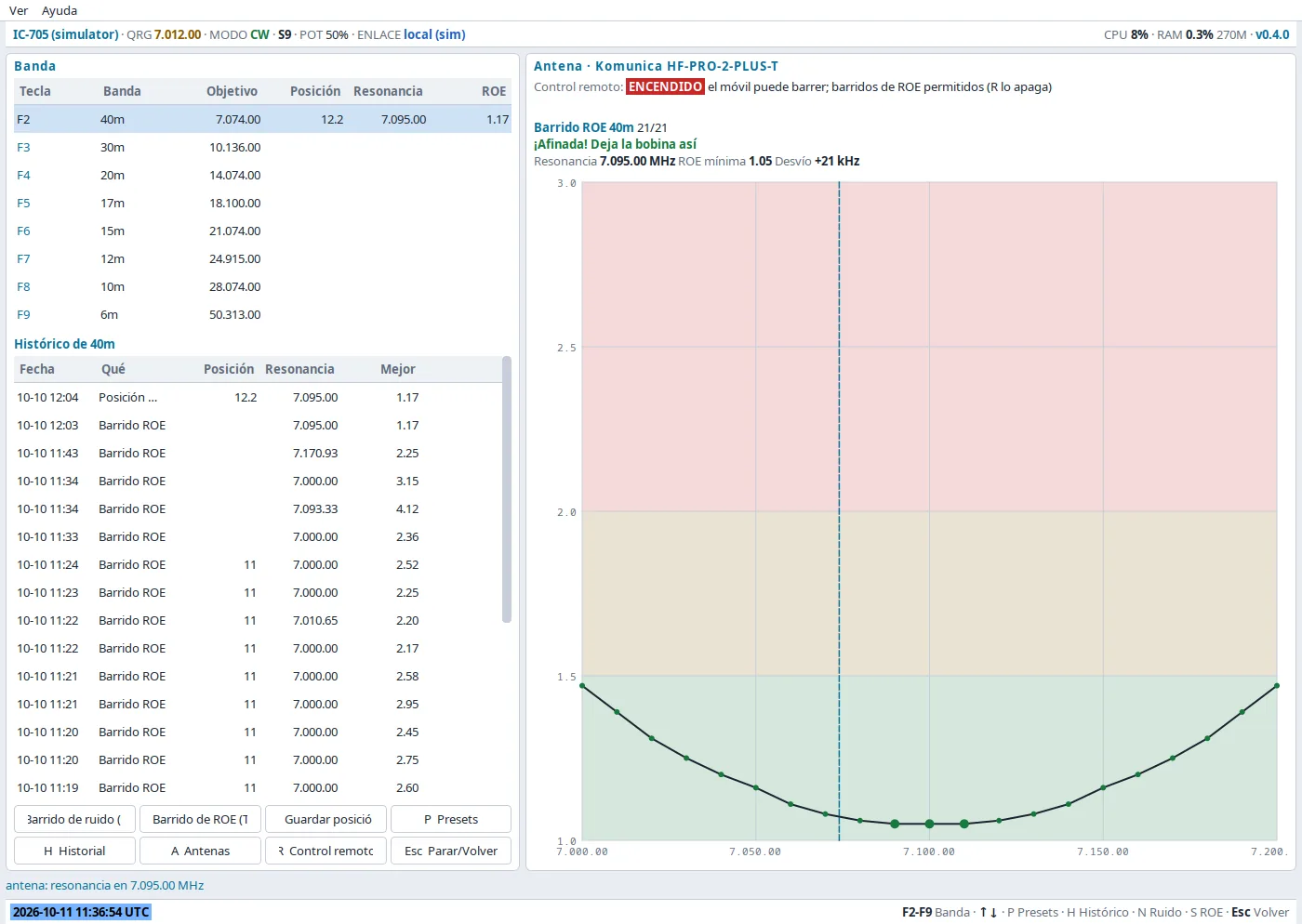Image resolution: width=1302 pixels, height=924 pixels.
Task: Select history row 10-10 12:04 Posición
Action: (258, 397)
